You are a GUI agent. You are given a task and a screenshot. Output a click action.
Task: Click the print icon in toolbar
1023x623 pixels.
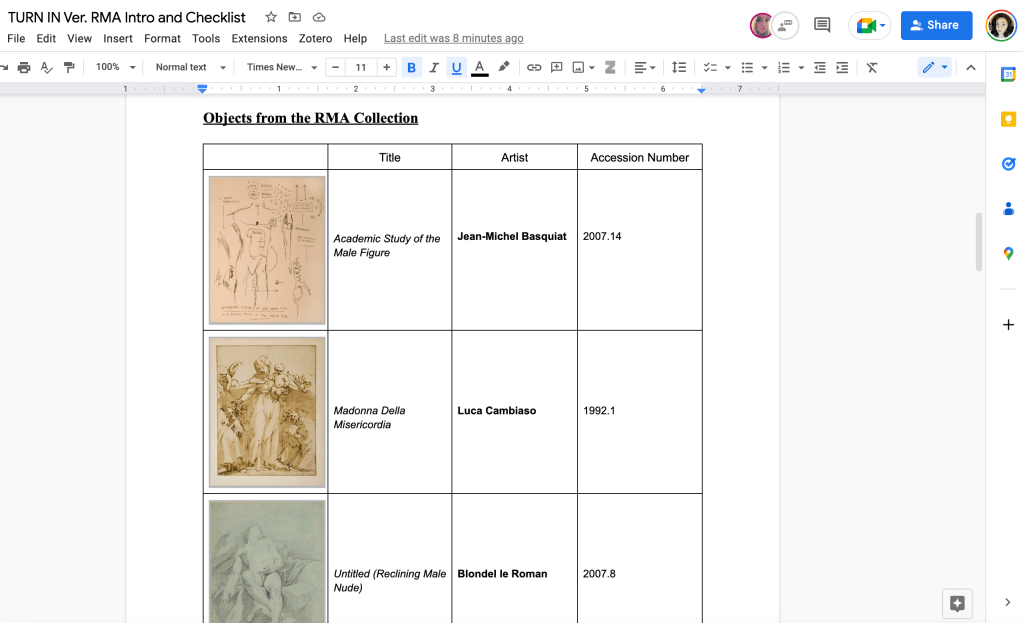(x=24, y=67)
